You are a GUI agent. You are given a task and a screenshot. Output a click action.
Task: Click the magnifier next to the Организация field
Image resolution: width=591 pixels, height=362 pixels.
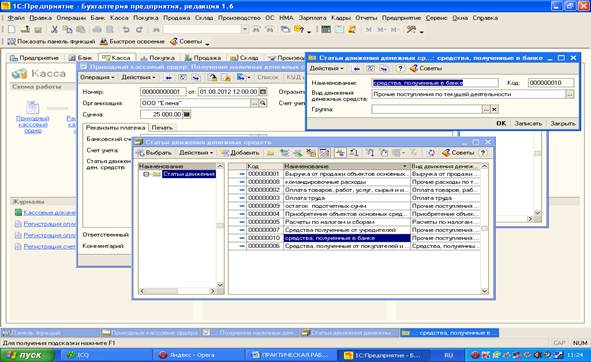263,103
